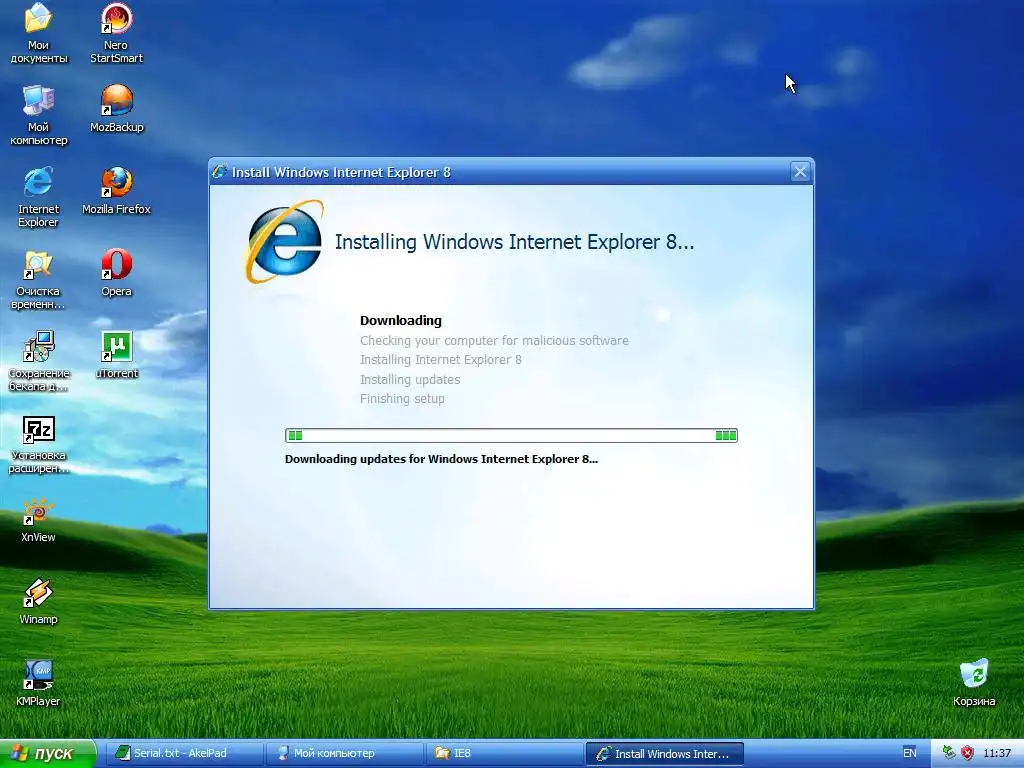Click the EN language indicator
Image resolution: width=1024 pixels, height=768 pixels.
[910, 753]
